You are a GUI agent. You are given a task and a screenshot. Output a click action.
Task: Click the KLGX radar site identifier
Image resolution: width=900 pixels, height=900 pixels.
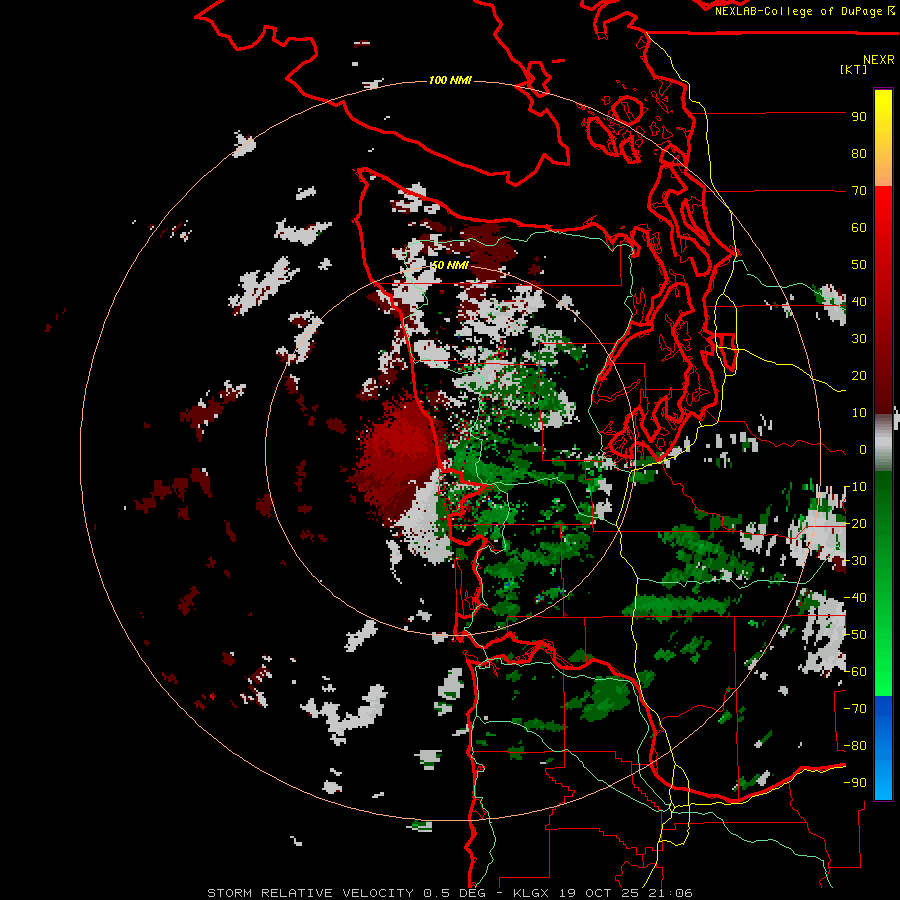(x=531, y=893)
